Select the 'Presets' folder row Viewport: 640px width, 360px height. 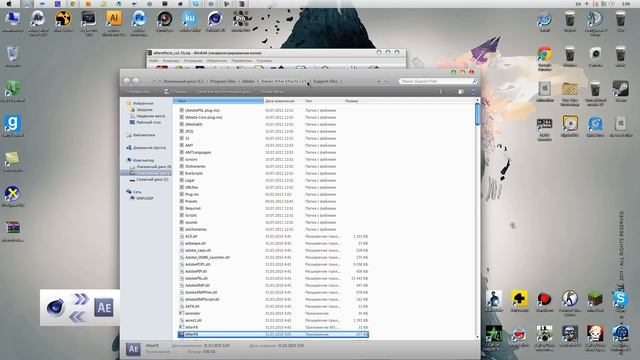coord(273,201)
